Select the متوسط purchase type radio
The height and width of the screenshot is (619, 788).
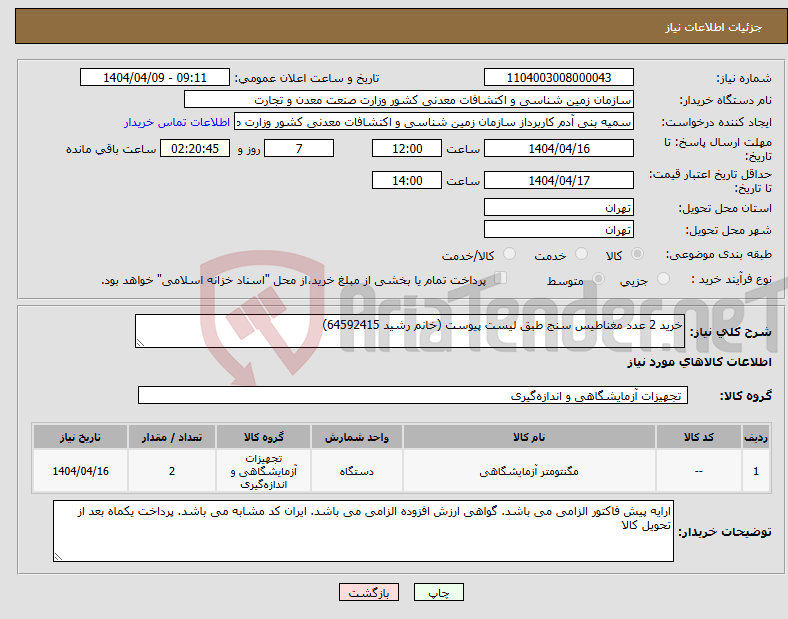pyautogui.click(x=598, y=279)
